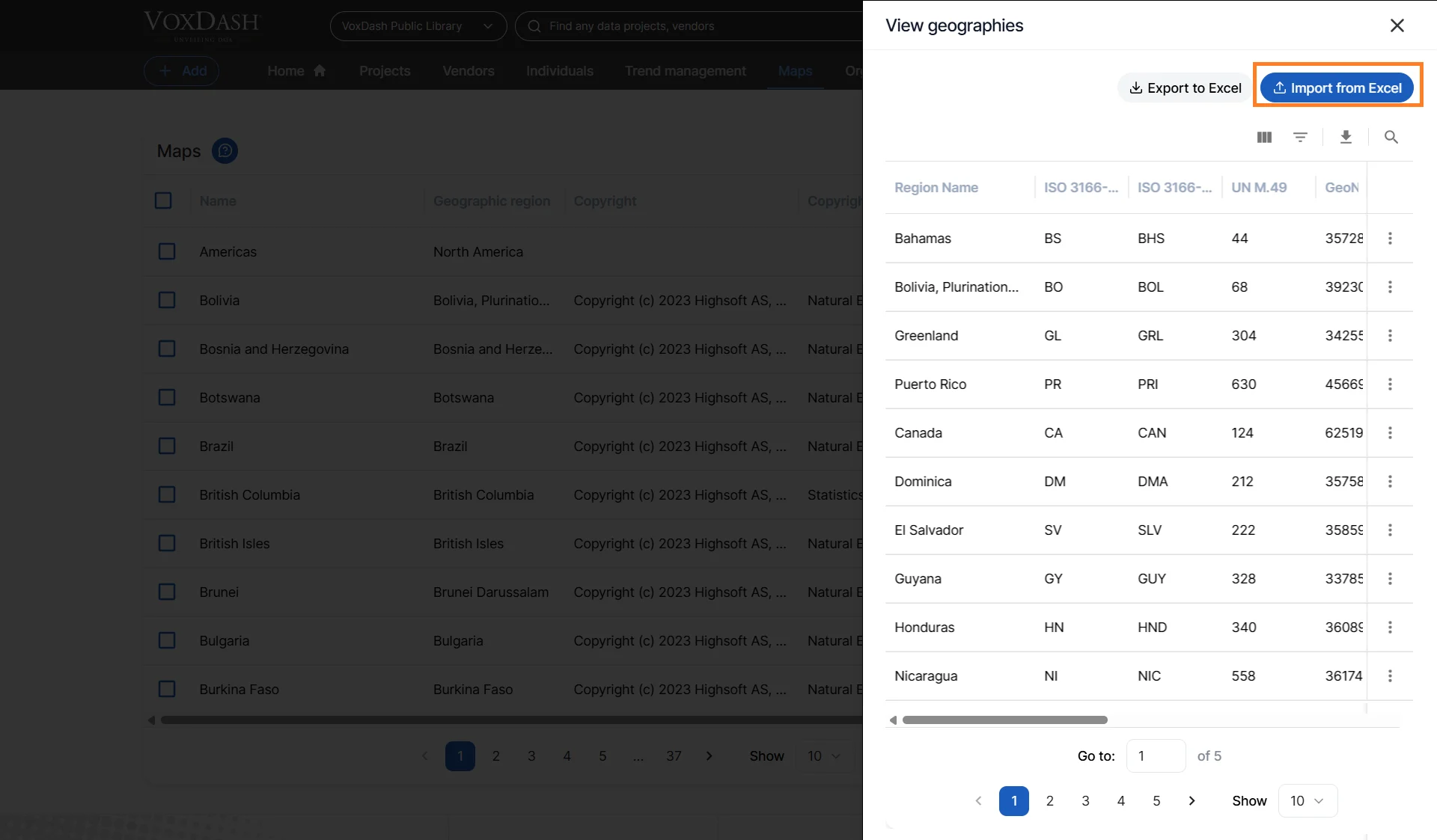Sort by Region Name column header

[x=936, y=187]
